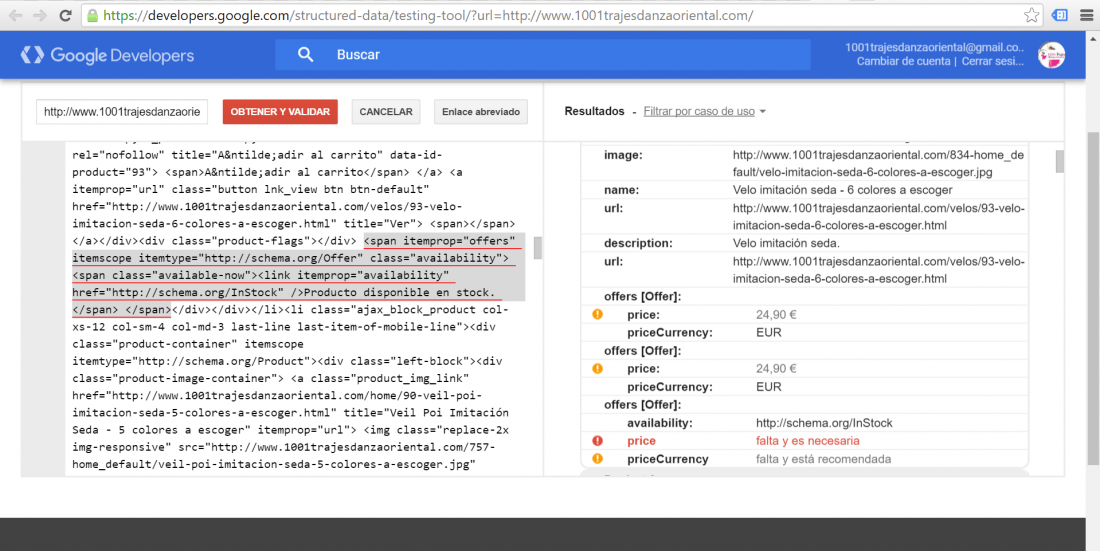Click 'falta y está recomendada' warning text
This screenshot has height=551, width=1100.
click(823, 459)
